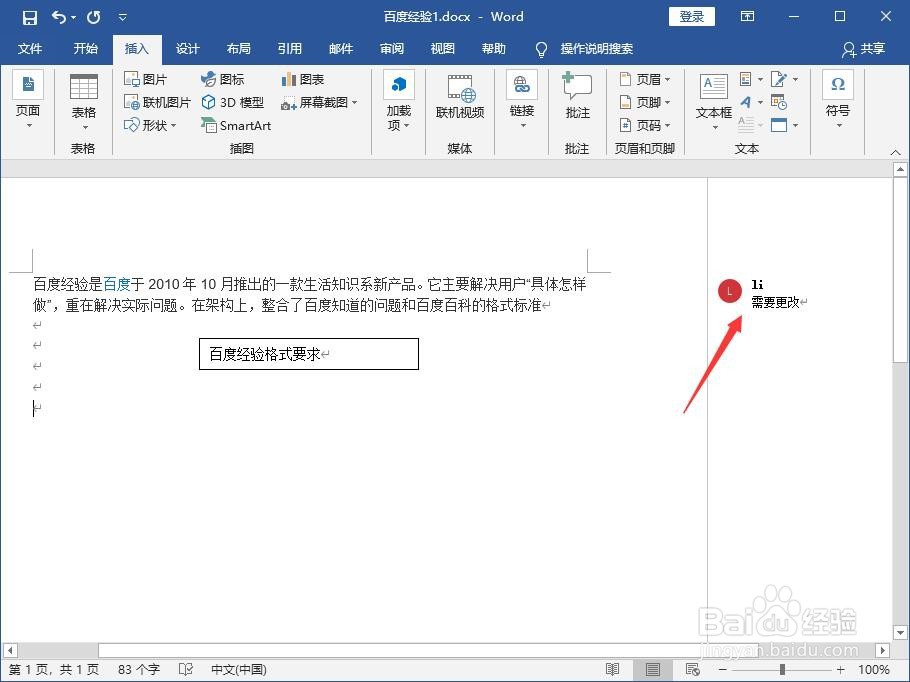Switch to read mode view
The width and height of the screenshot is (910, 682).
click(x=612, y=669)
